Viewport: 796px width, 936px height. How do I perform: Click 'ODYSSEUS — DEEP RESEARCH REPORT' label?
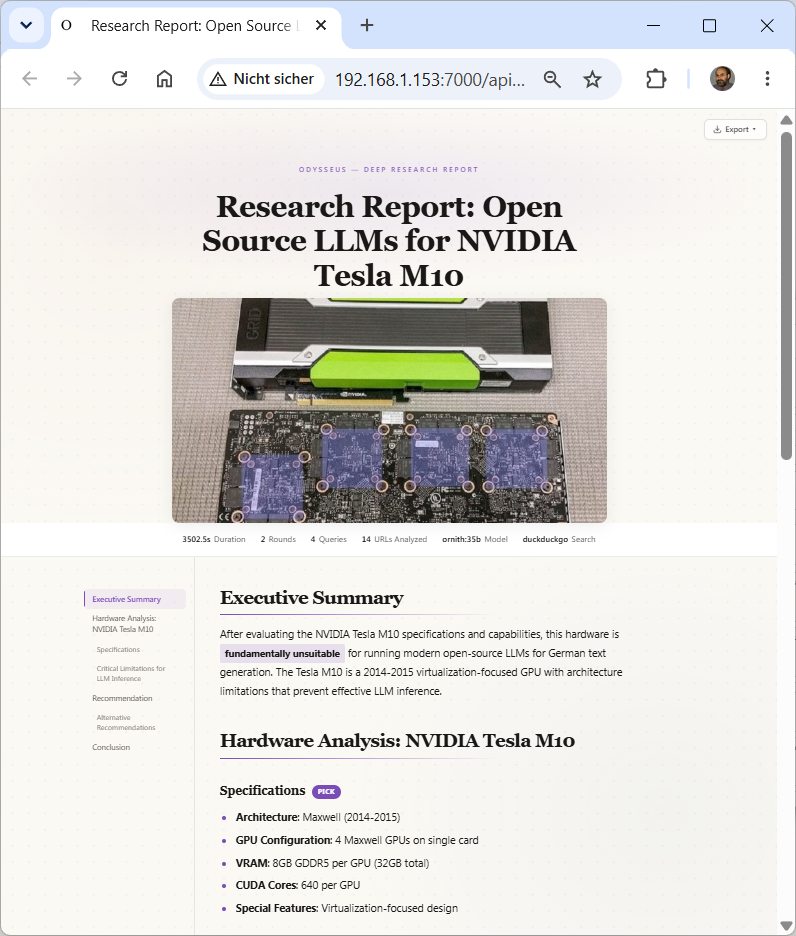click(x=389, y=170)
